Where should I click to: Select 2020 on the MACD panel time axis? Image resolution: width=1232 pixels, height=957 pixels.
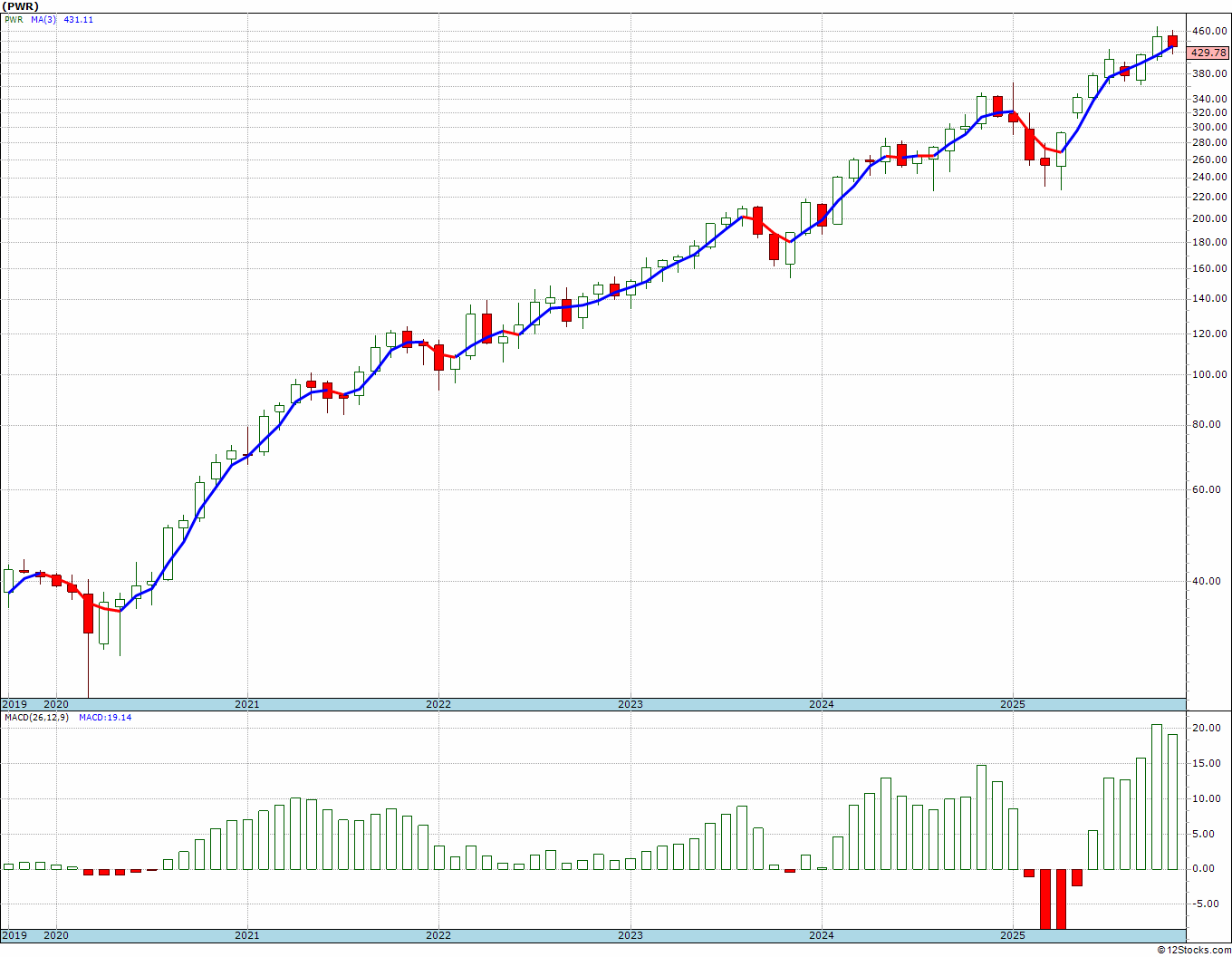(56, 935)
